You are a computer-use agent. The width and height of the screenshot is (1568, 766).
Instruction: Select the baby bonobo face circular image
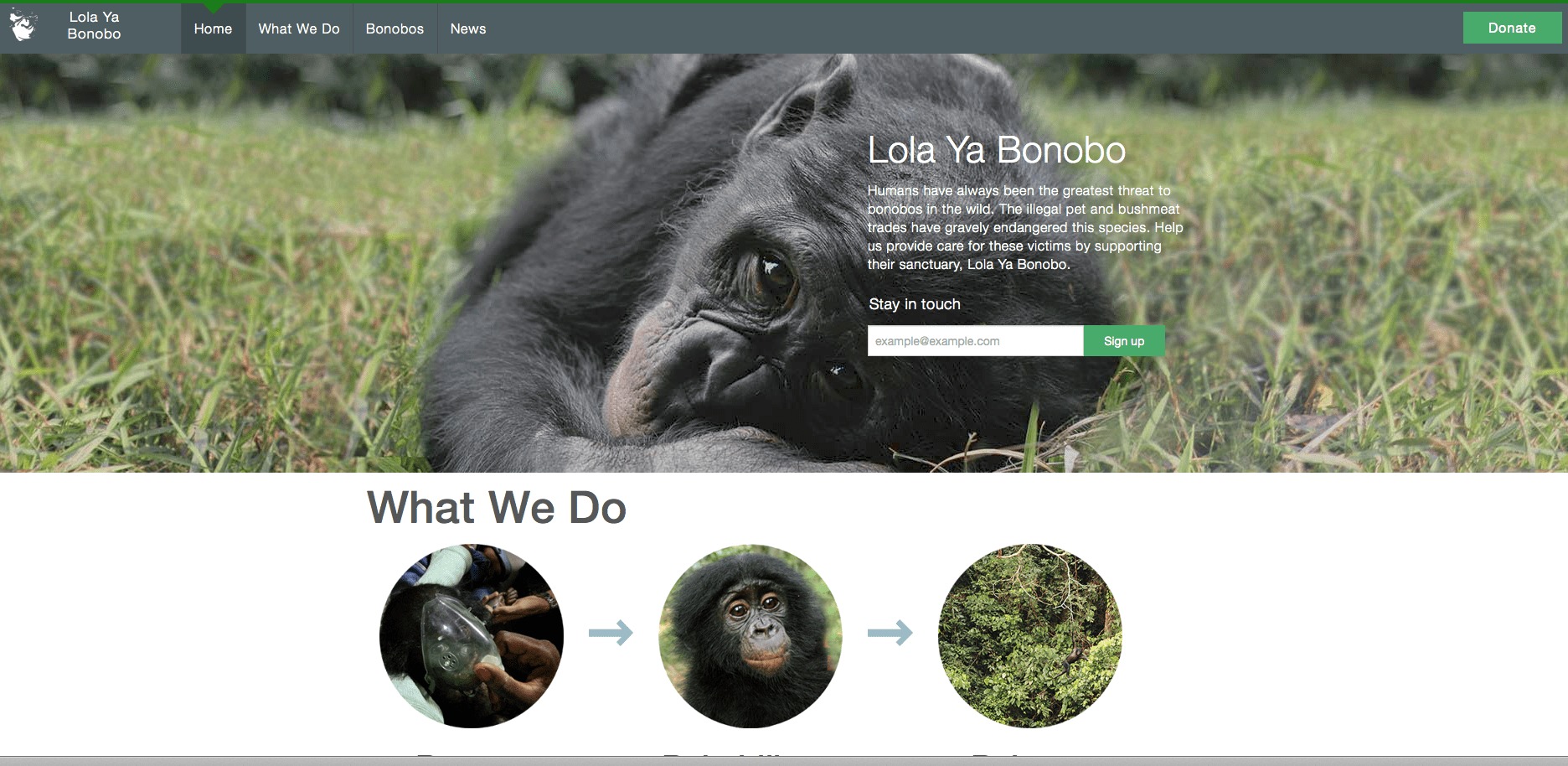coord(750,635)
